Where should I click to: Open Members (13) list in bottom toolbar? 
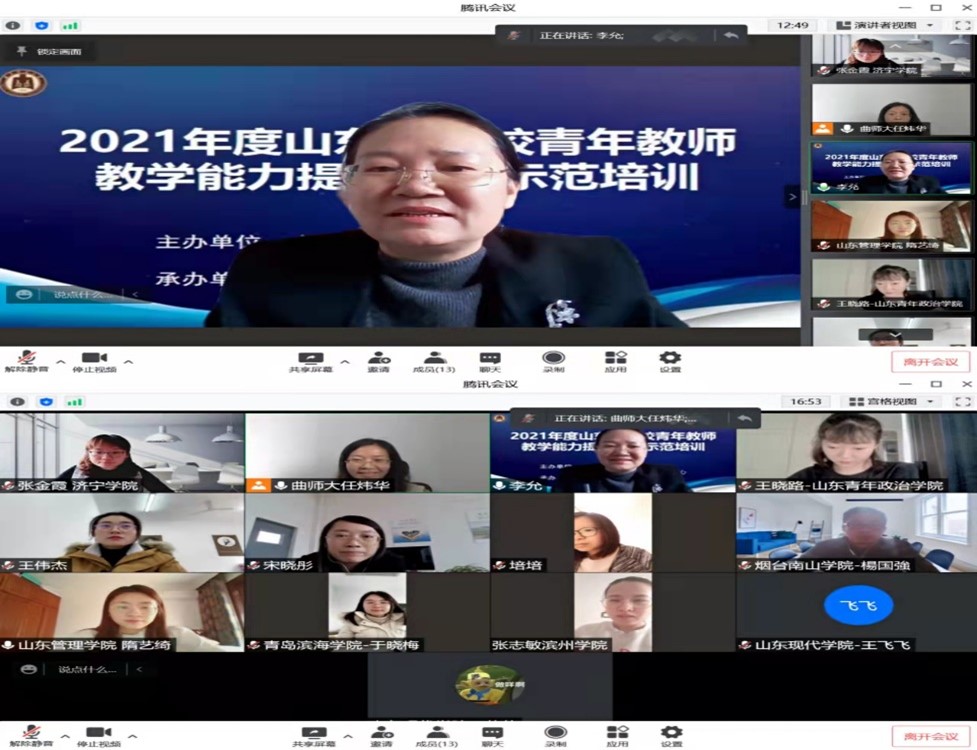[436, 735]
